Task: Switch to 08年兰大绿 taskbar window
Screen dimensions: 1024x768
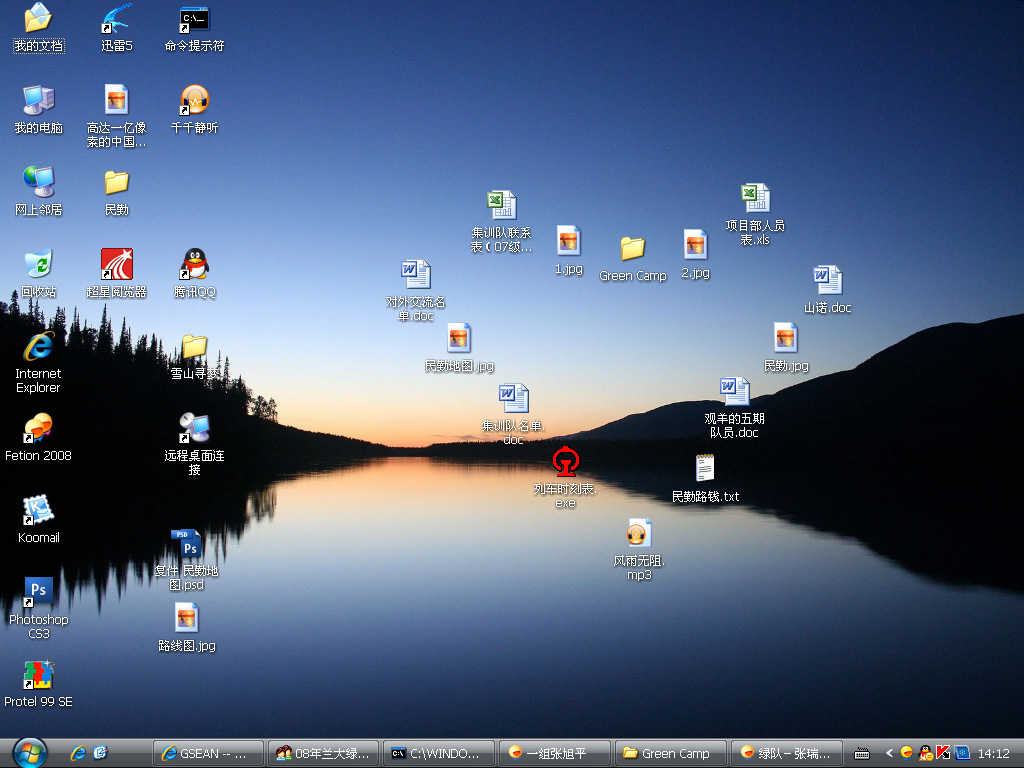Action: (x=324, y=753)
